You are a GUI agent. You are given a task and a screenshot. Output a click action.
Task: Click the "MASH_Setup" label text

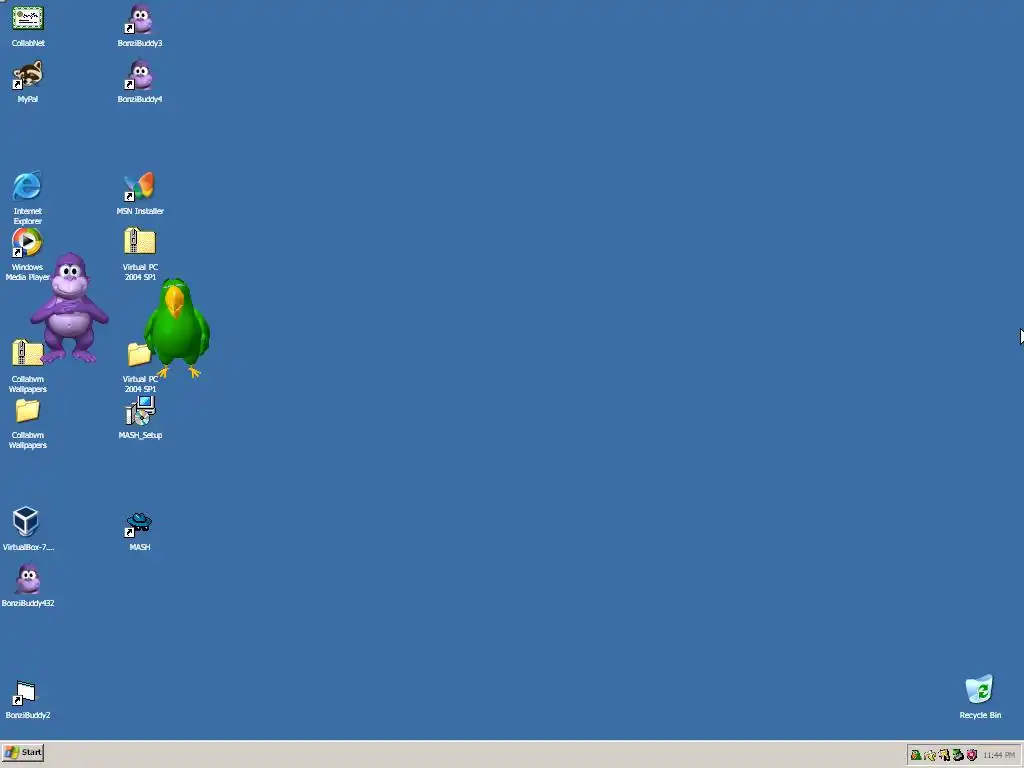(x=140, y=435)
